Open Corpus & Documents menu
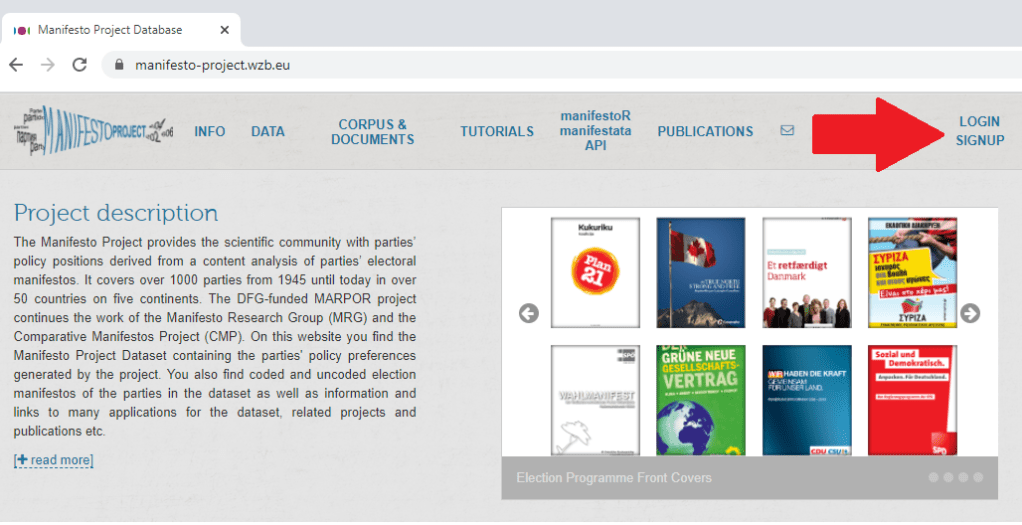Image resolution: width=1022 pixels, height=525 pixels. (x=372, y=131)
